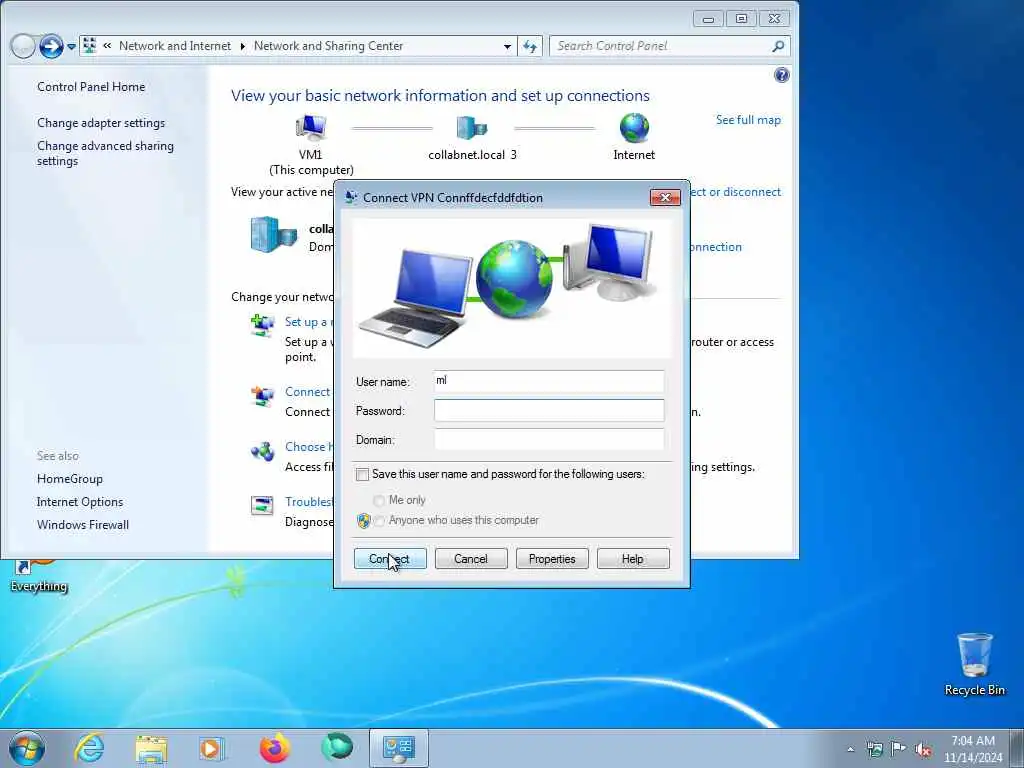Enable Save this user name and password
The height and width of the screenshot is (768, 1024).
coord(362,474)
